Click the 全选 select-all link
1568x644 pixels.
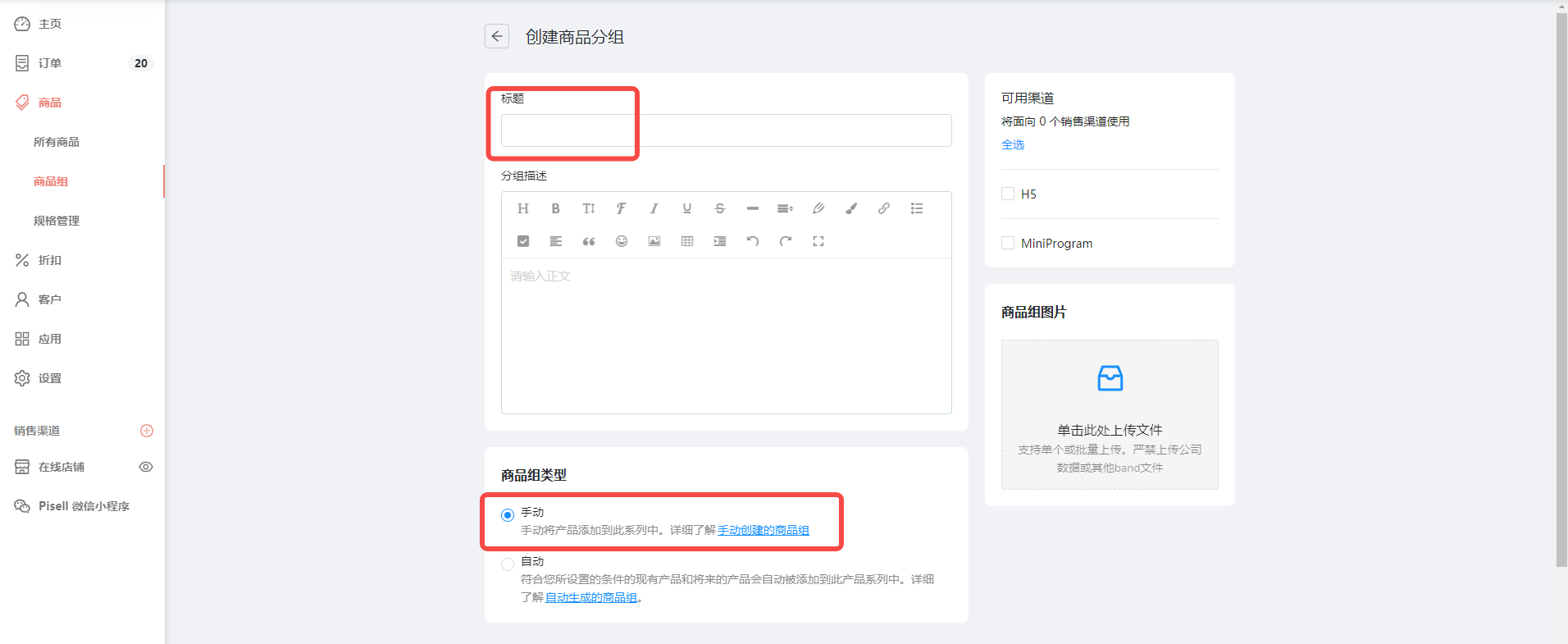tap(1013, 144)
